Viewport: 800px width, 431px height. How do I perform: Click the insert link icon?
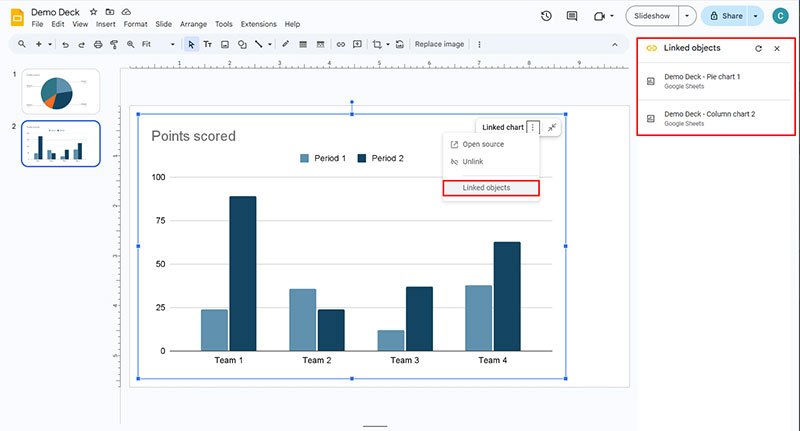[341, 44]
